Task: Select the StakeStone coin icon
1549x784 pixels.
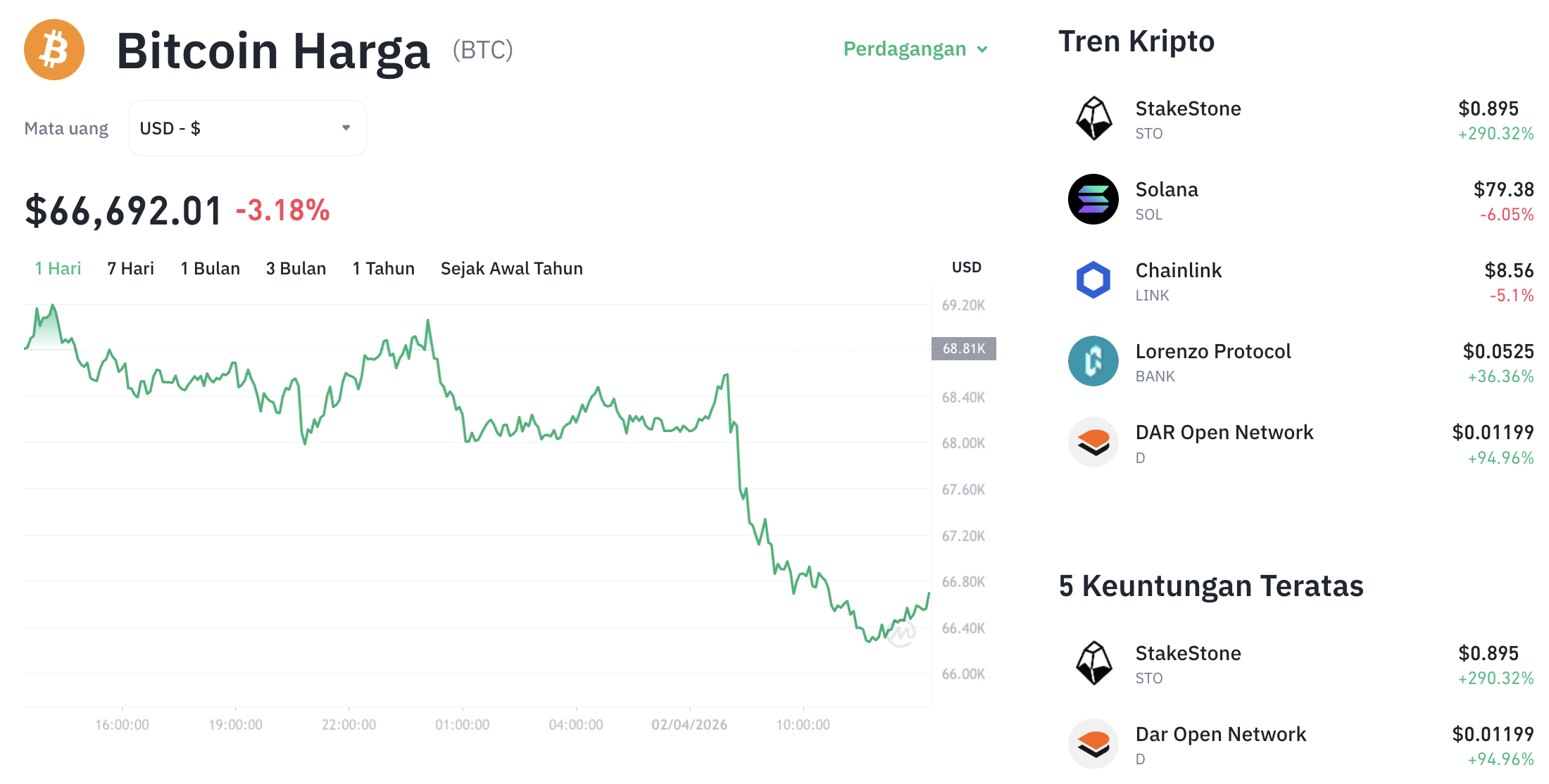Action: coord(1093,118)
